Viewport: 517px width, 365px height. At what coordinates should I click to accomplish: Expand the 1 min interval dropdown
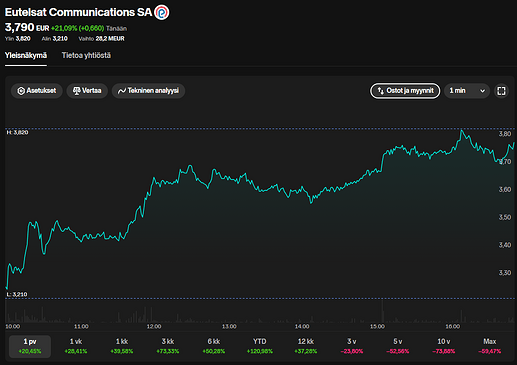pyautogui.click(x=467, y=91)
